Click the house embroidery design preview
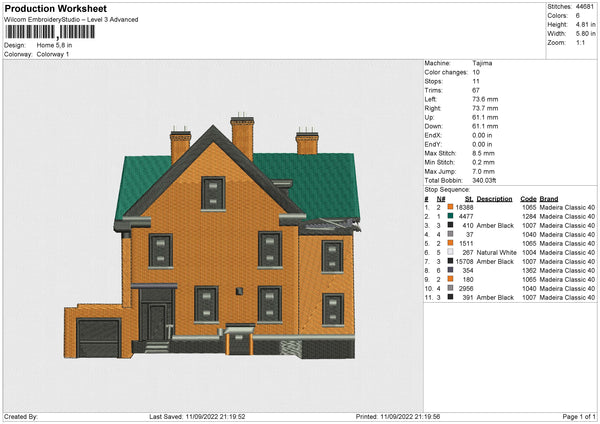Image resolution: width=600 pixels, height=424 pixels. (x=212, y=236)
